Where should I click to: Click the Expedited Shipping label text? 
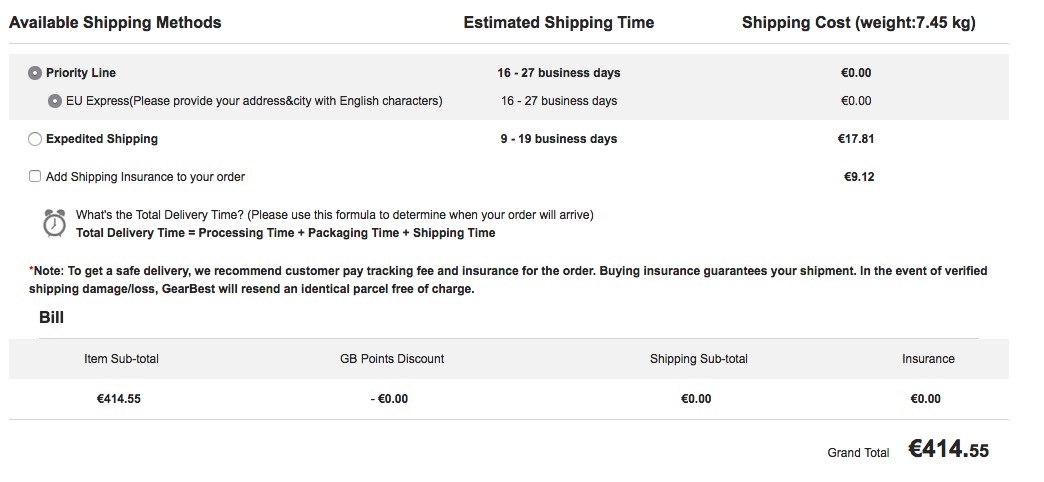coord(102,138)
